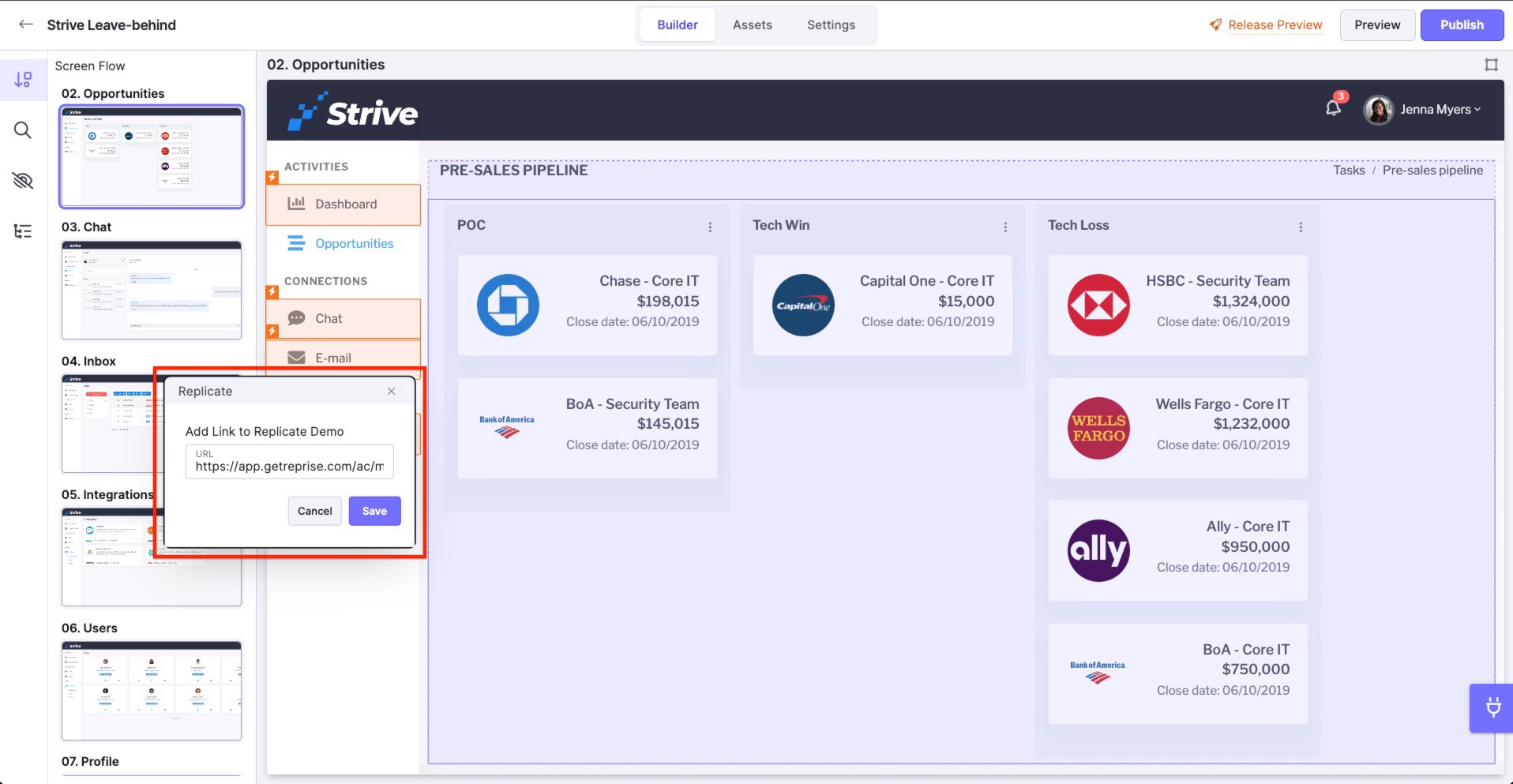Open the Jenna Myers account dropdown
Image resolution: width=1513 pixels, height=784 pixels.
click(1425, 109)
